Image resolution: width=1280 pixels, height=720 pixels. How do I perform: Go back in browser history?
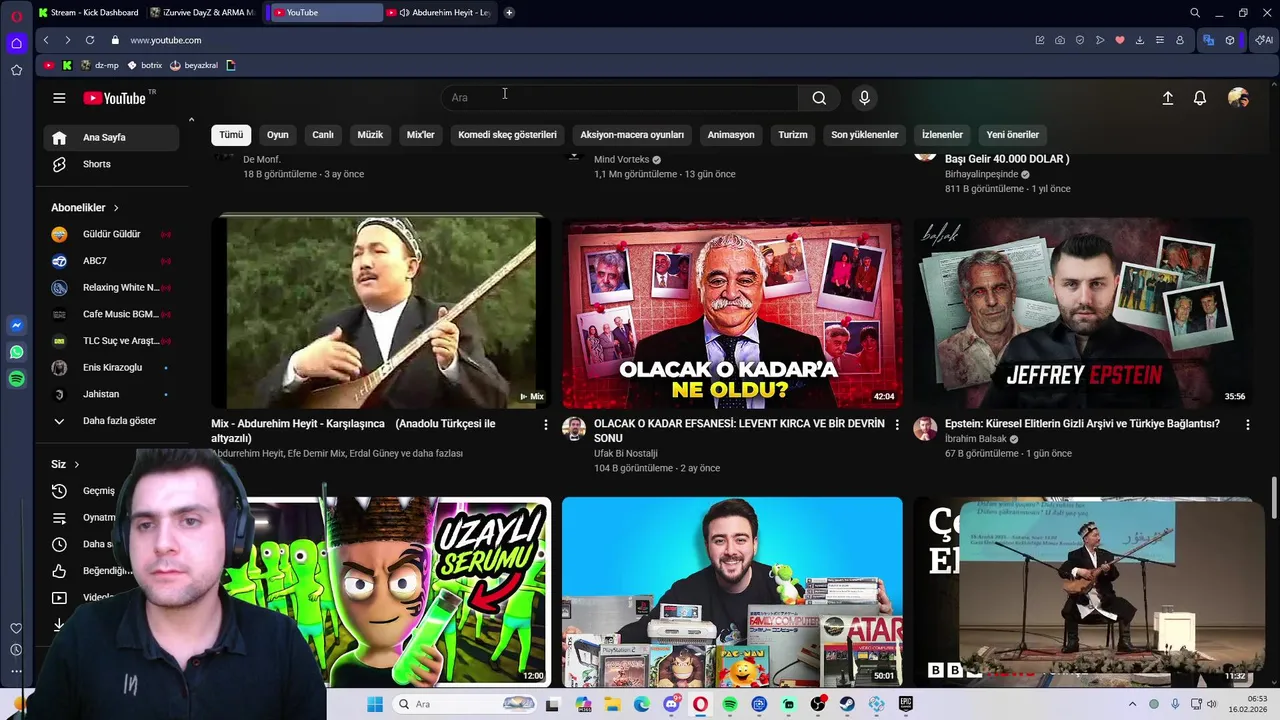tap(46, 40)
